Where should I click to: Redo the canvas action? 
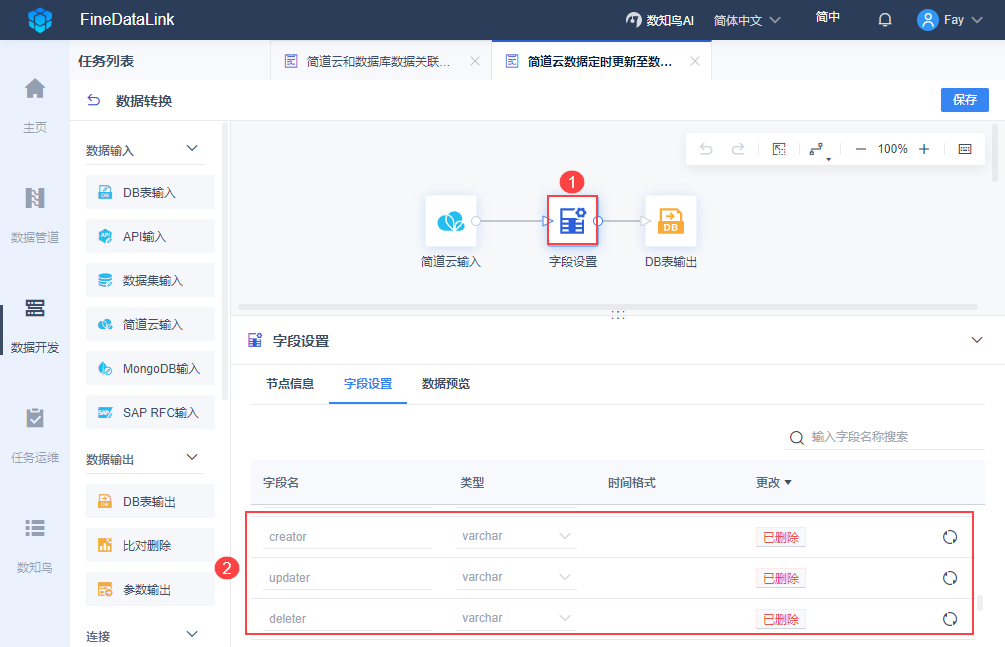pyautogui.click(x=738, y=149)
